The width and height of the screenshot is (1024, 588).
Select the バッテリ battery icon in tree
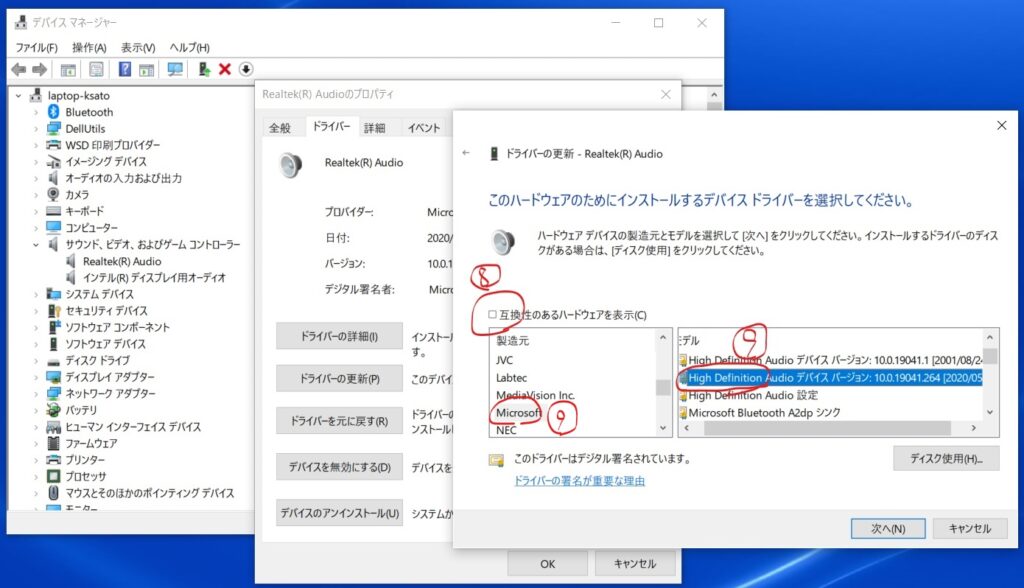coord(54,410)
